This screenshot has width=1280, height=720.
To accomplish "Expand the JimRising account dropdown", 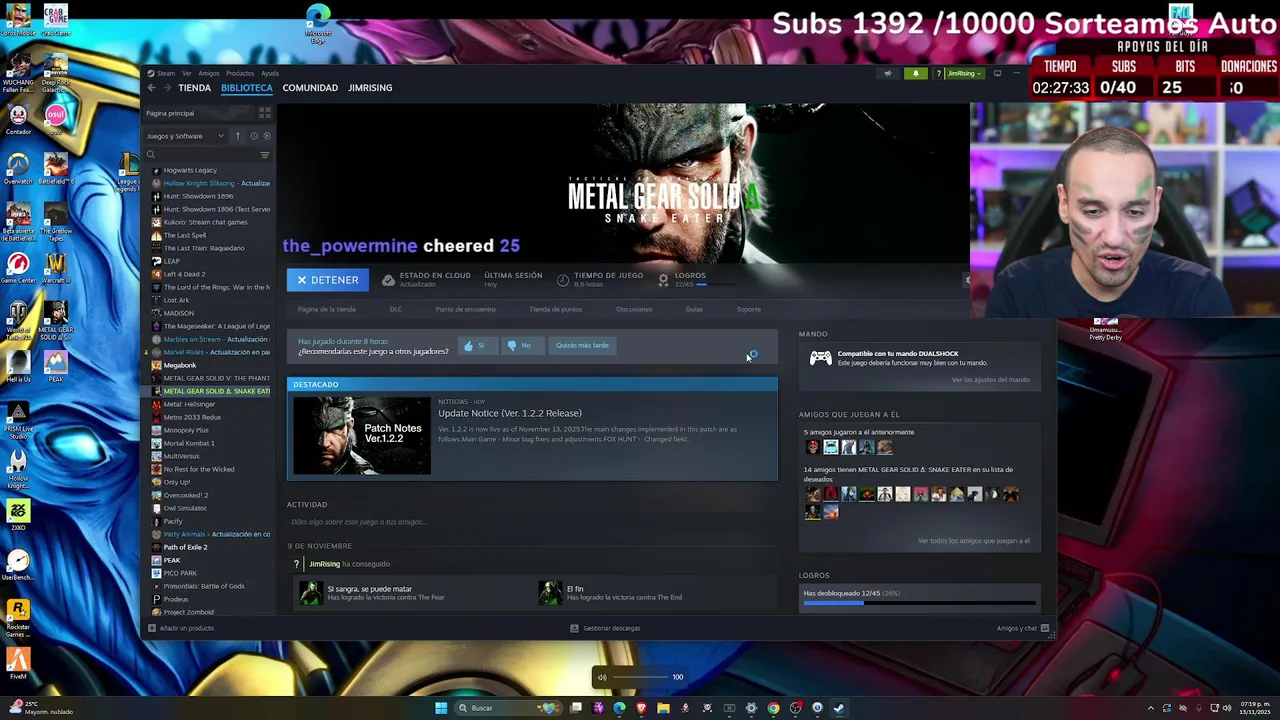I will tap(964, 73).
